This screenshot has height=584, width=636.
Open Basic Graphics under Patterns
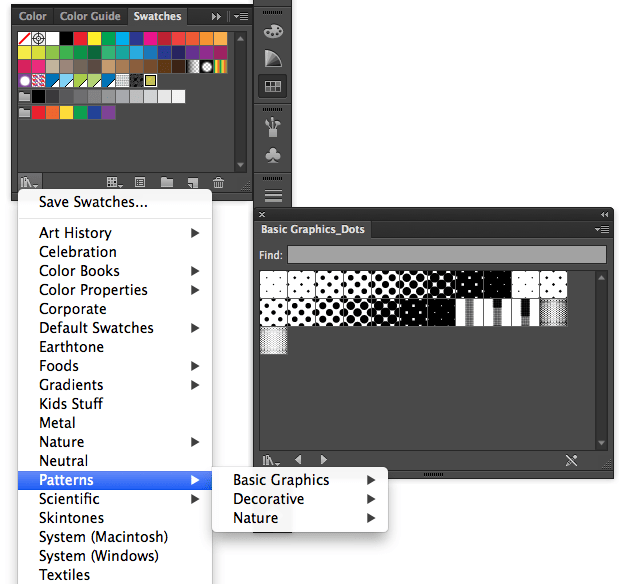[x=300, y=480]
